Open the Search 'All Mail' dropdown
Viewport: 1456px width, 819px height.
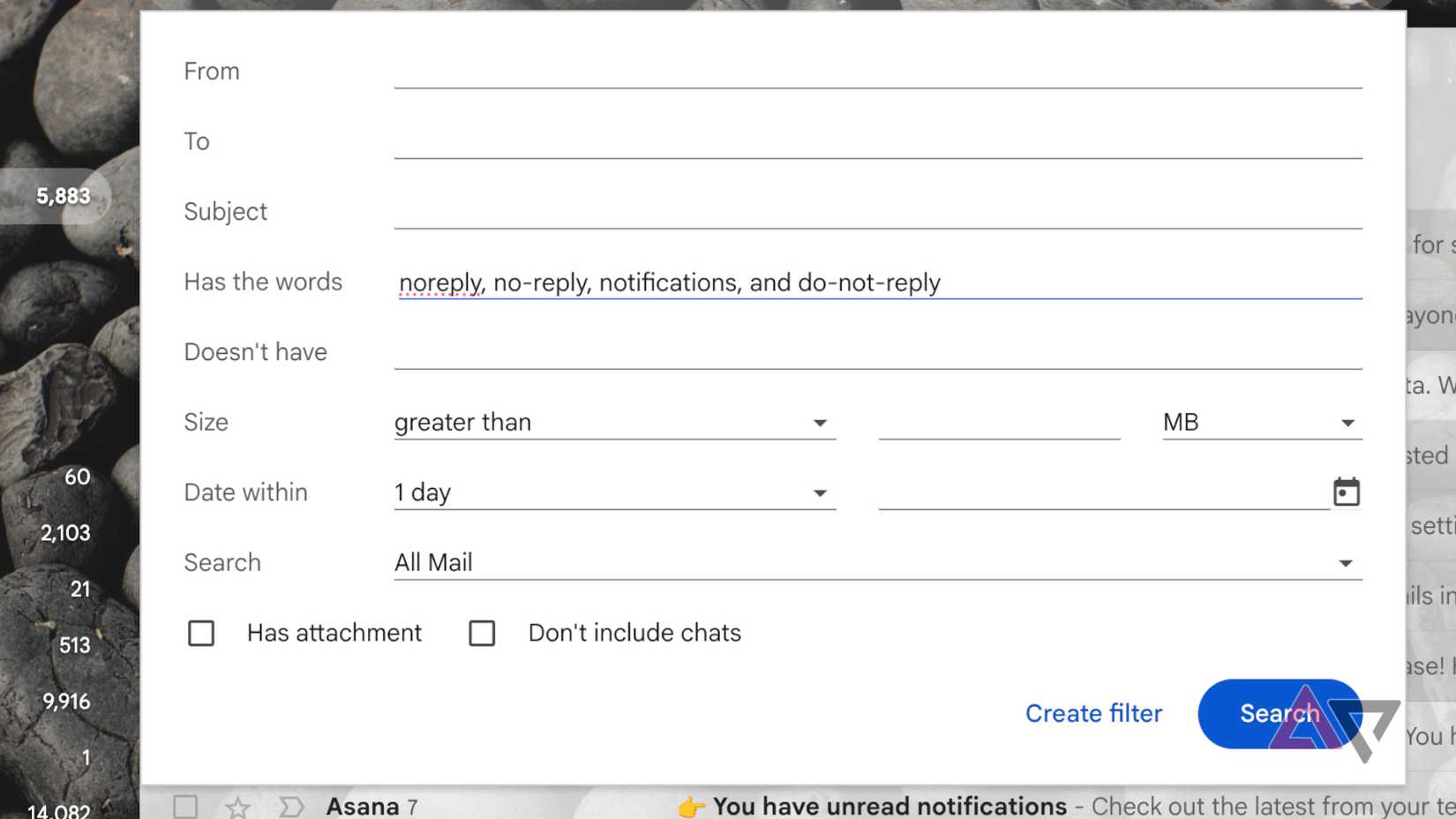pos(878,562)
